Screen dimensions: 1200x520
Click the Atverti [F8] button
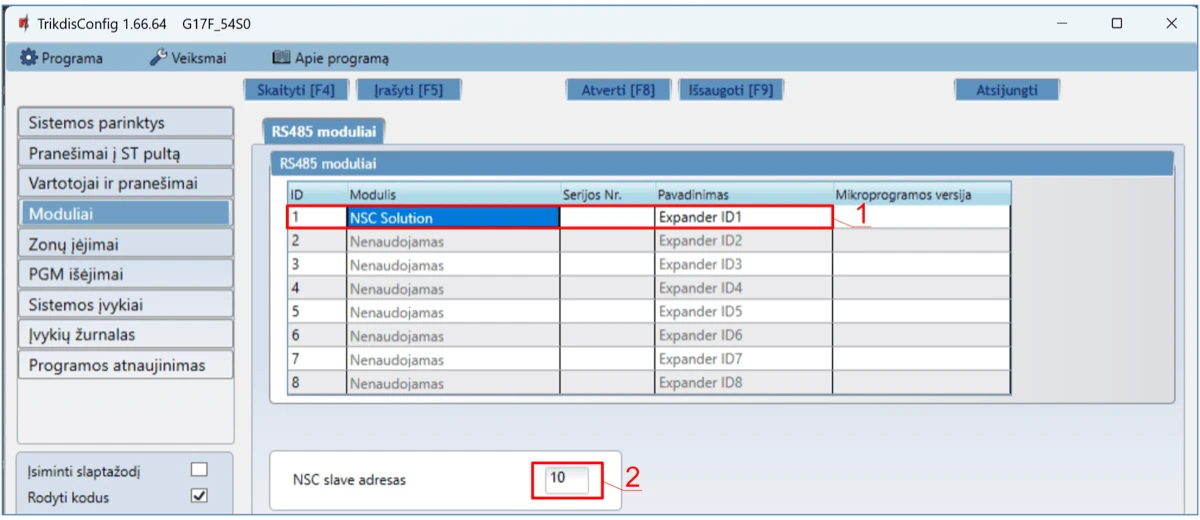point(618,90)
